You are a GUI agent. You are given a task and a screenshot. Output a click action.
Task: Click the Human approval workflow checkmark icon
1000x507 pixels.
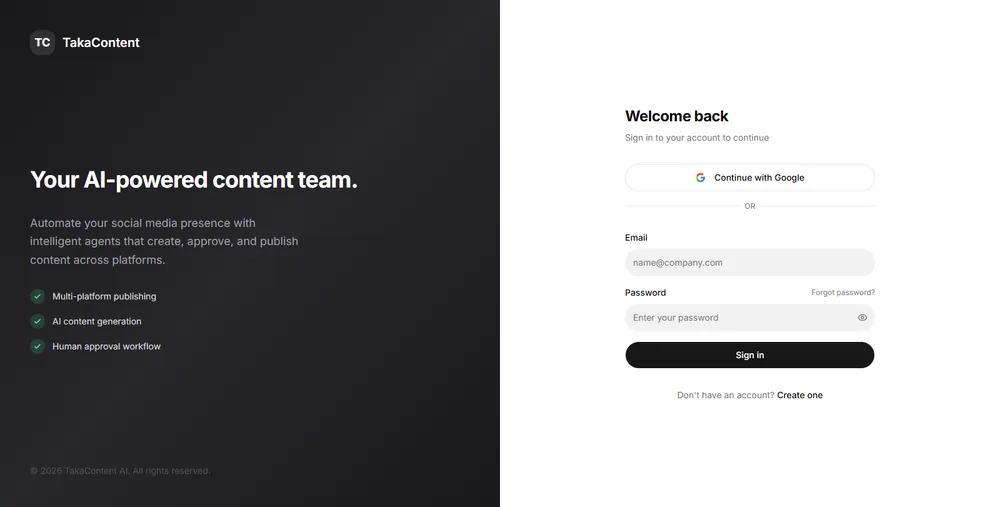point(38,346)
